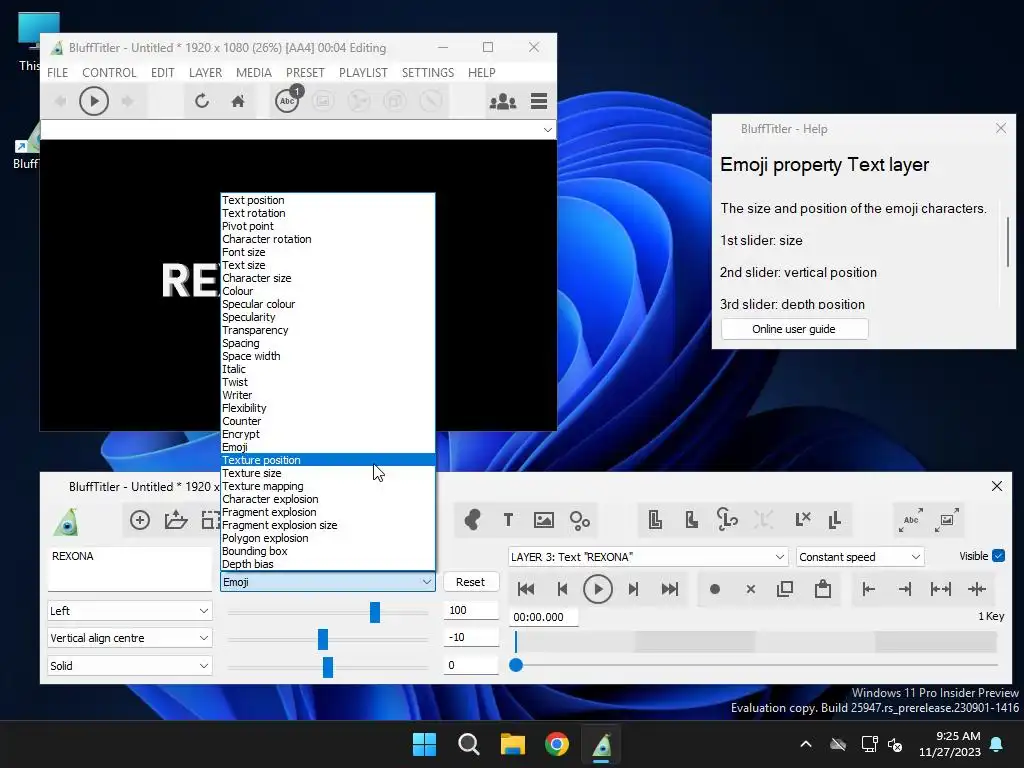Screen dimensions: 1024x768
Task: Click the reload show icon in main toolbar
Action: click(202, 101)
